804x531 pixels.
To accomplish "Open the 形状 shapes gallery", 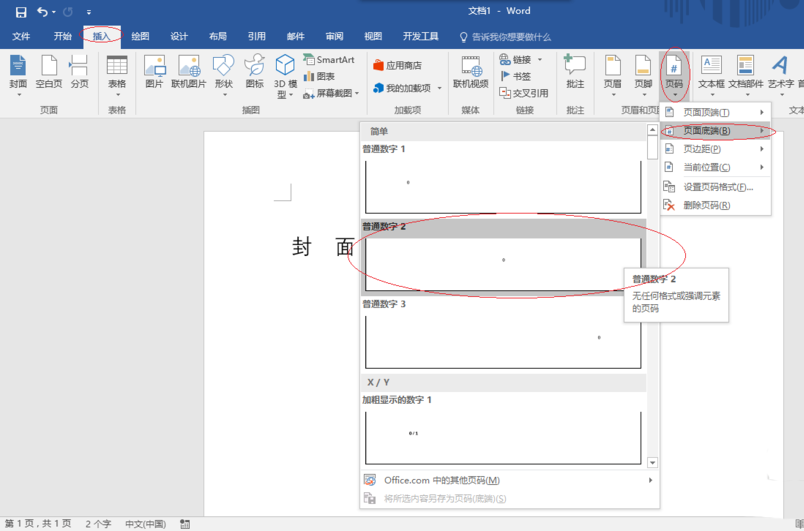I will (223, 72).
